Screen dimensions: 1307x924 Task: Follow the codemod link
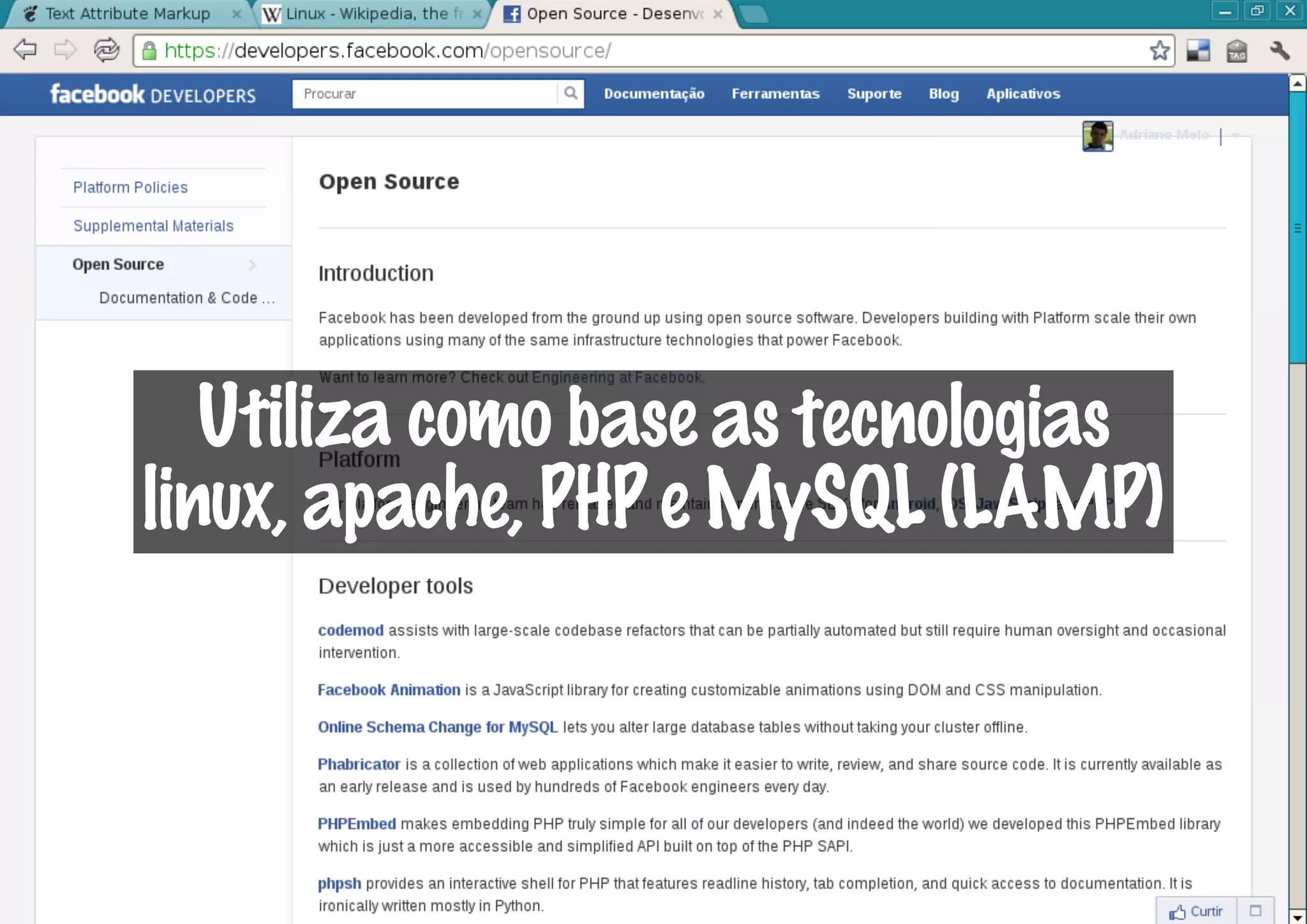(351, 630)
